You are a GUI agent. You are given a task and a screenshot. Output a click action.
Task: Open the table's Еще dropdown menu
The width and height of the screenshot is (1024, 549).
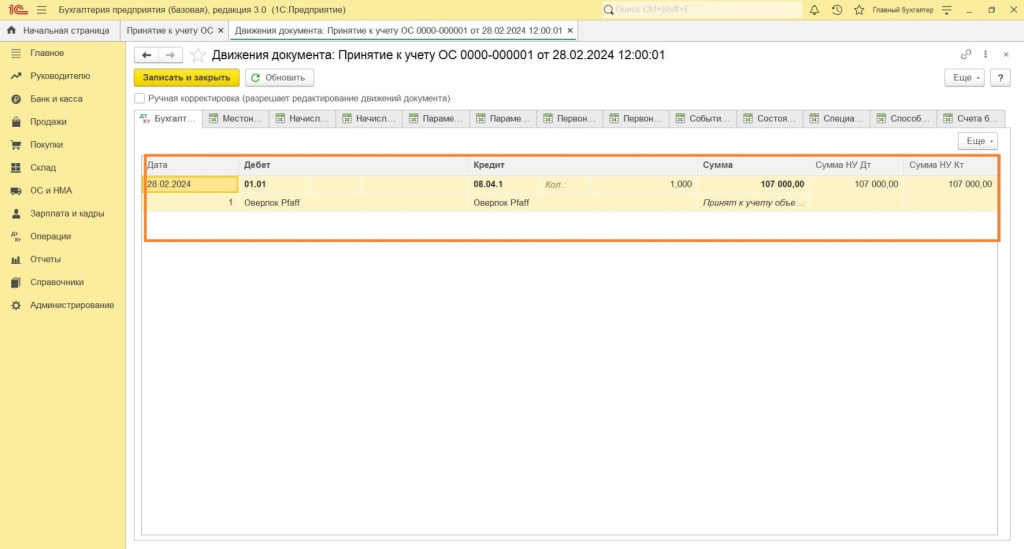pos(977,142)
